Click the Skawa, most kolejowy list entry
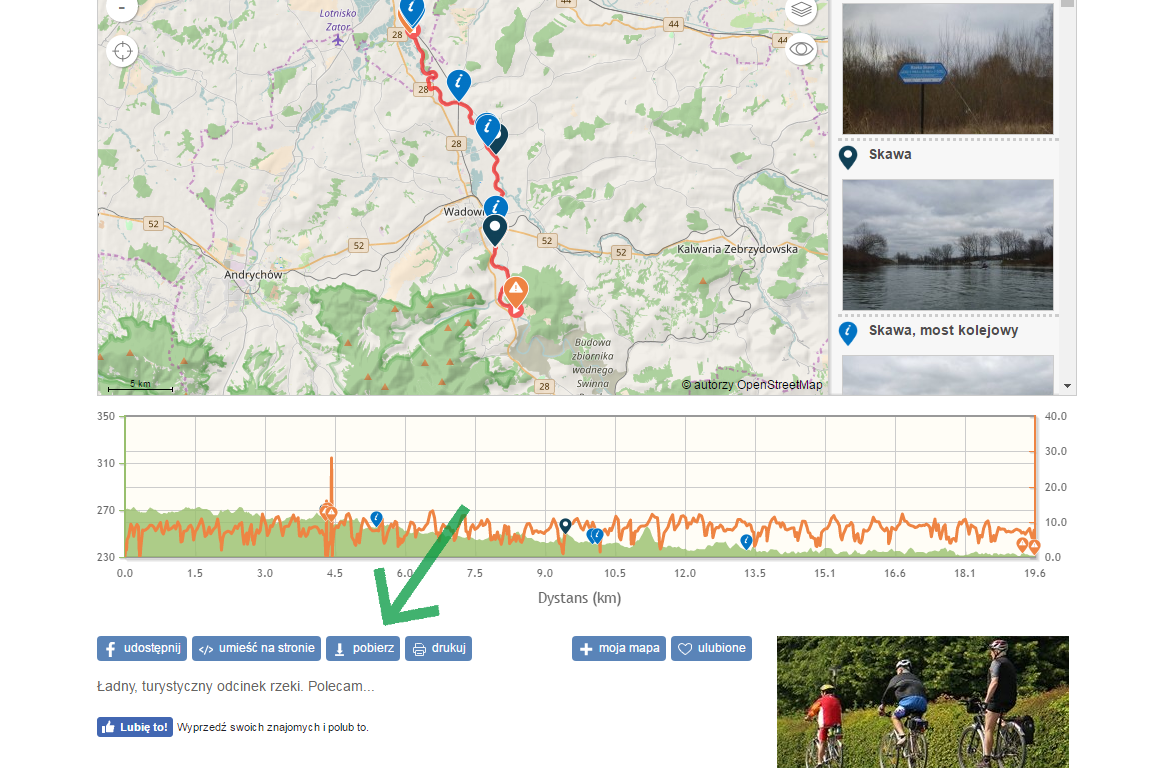The image size is (1170, 768). click(943, 331)
